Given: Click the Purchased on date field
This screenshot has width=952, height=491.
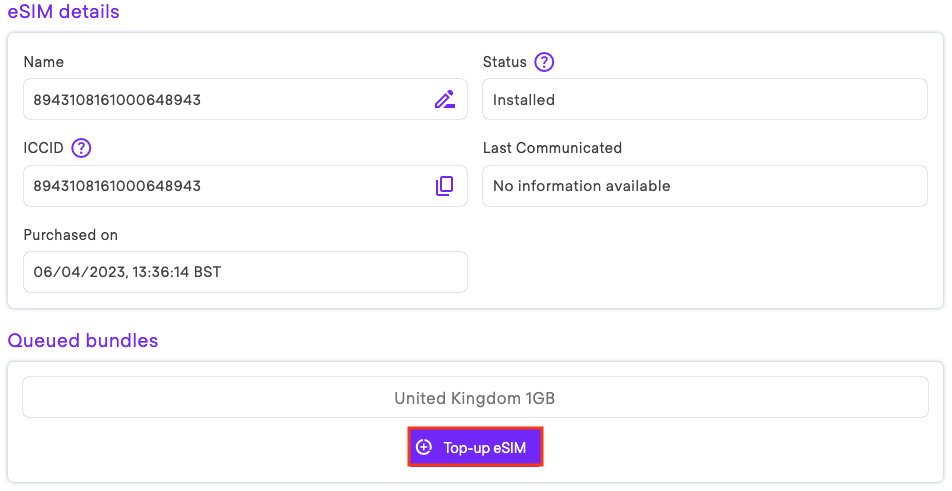Looking at the screenshot, I should point(245,272).
